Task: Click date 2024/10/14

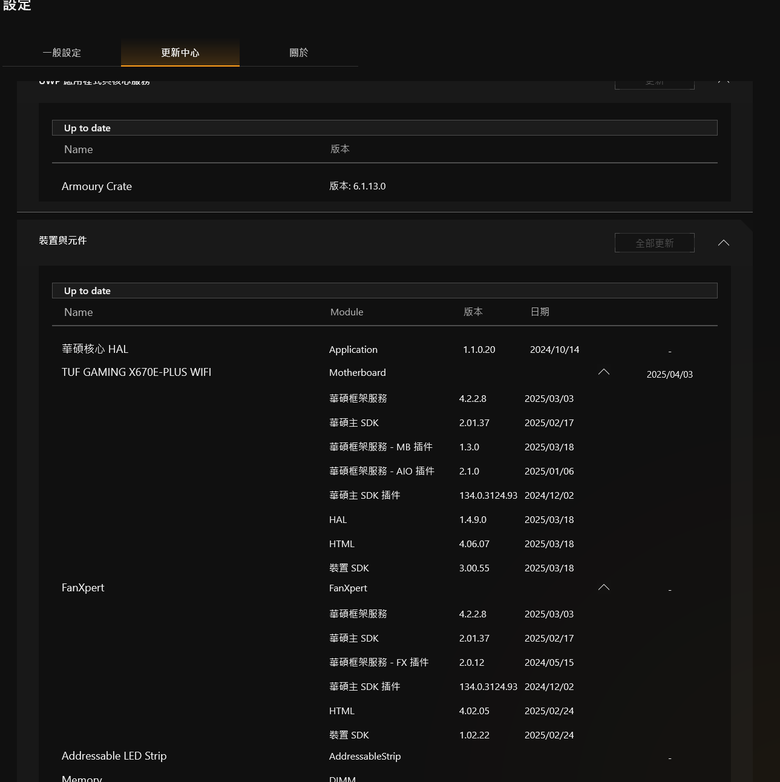Action: [x=555, y=350]
